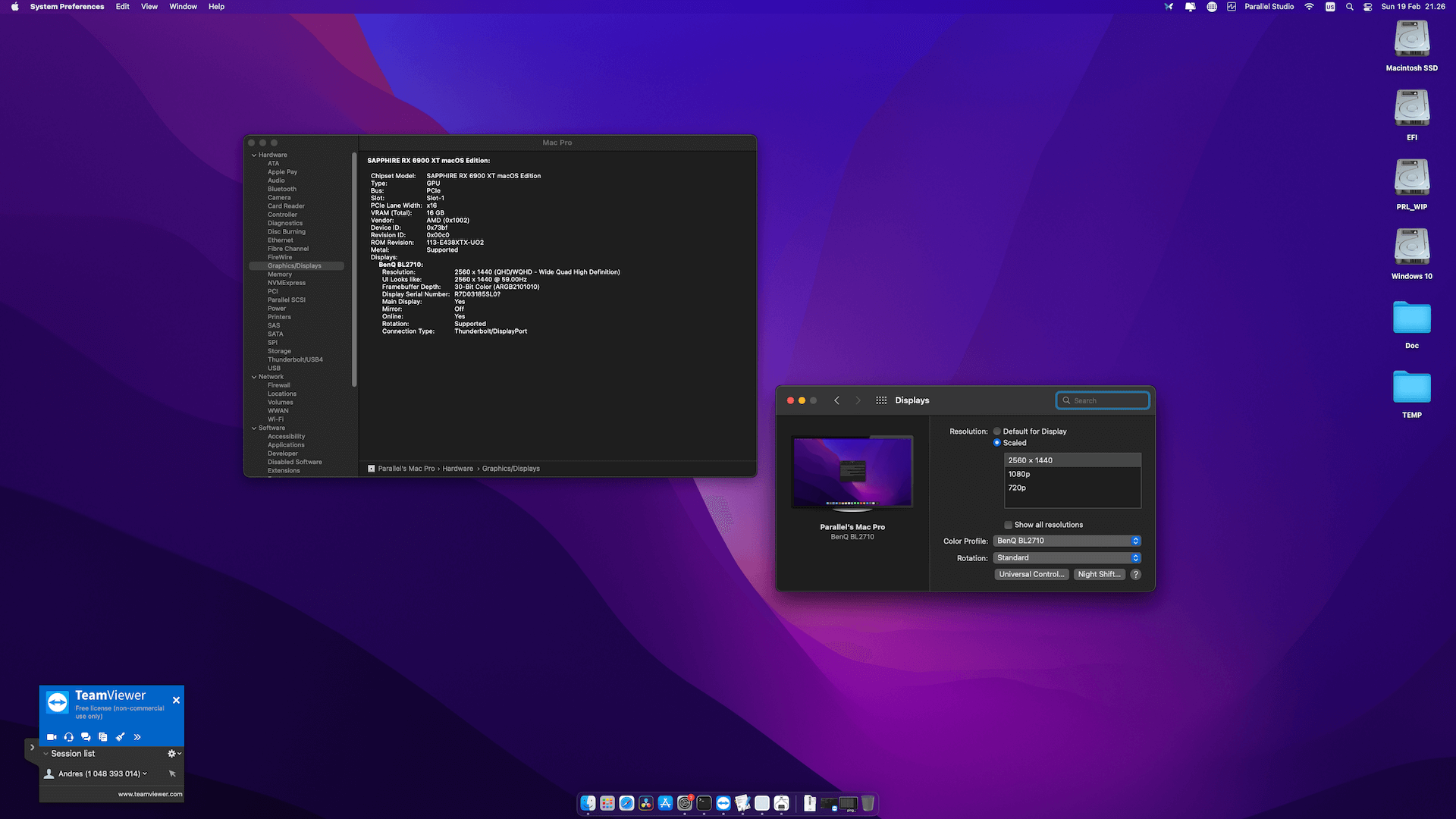This screenshot has height=819, width=1456.
Task: Open the Help menu
Action: click(216, 7)
